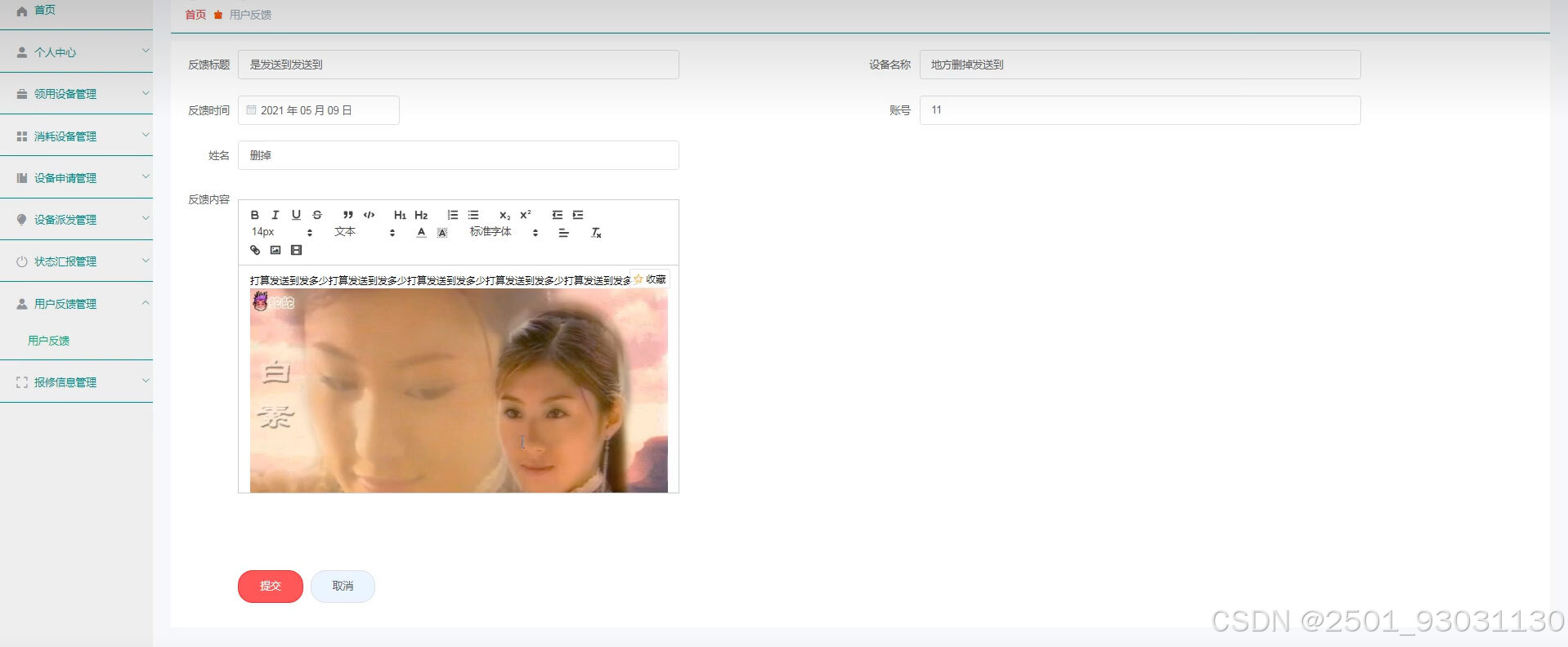Insert an image into the editor
Viewport: 1568px width, 647px height.
click(276, 250)
